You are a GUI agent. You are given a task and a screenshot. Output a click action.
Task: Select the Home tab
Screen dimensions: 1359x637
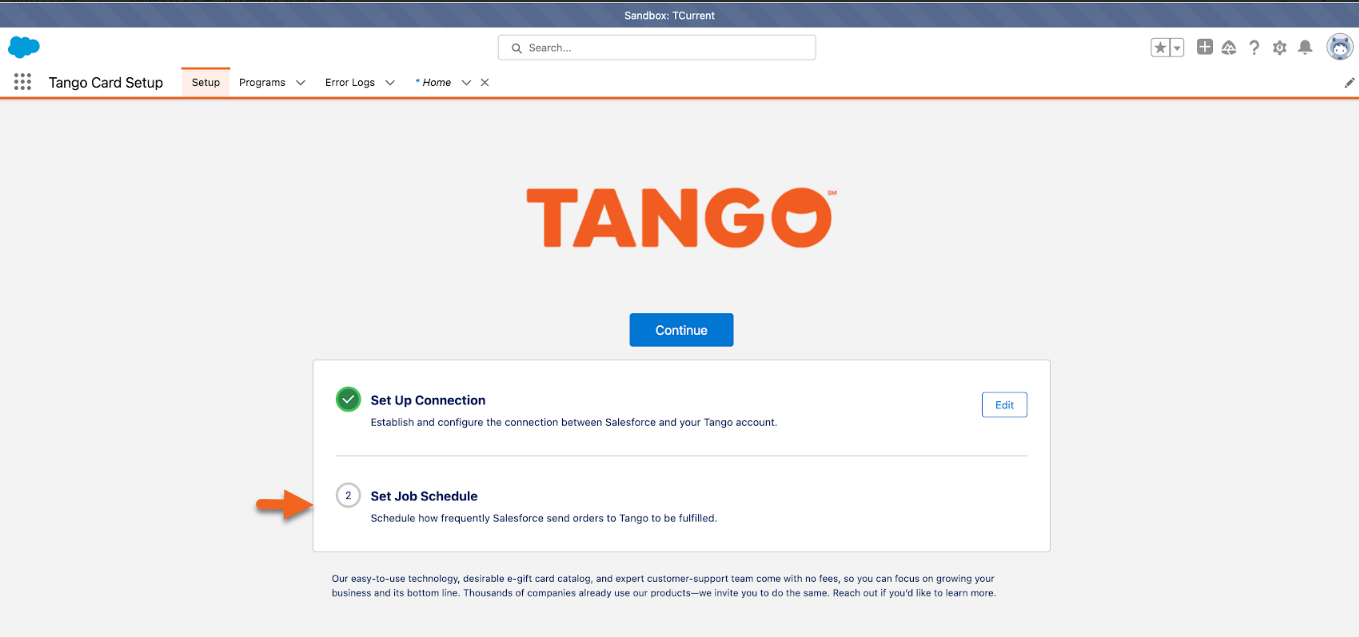click(x=438, y=82)
